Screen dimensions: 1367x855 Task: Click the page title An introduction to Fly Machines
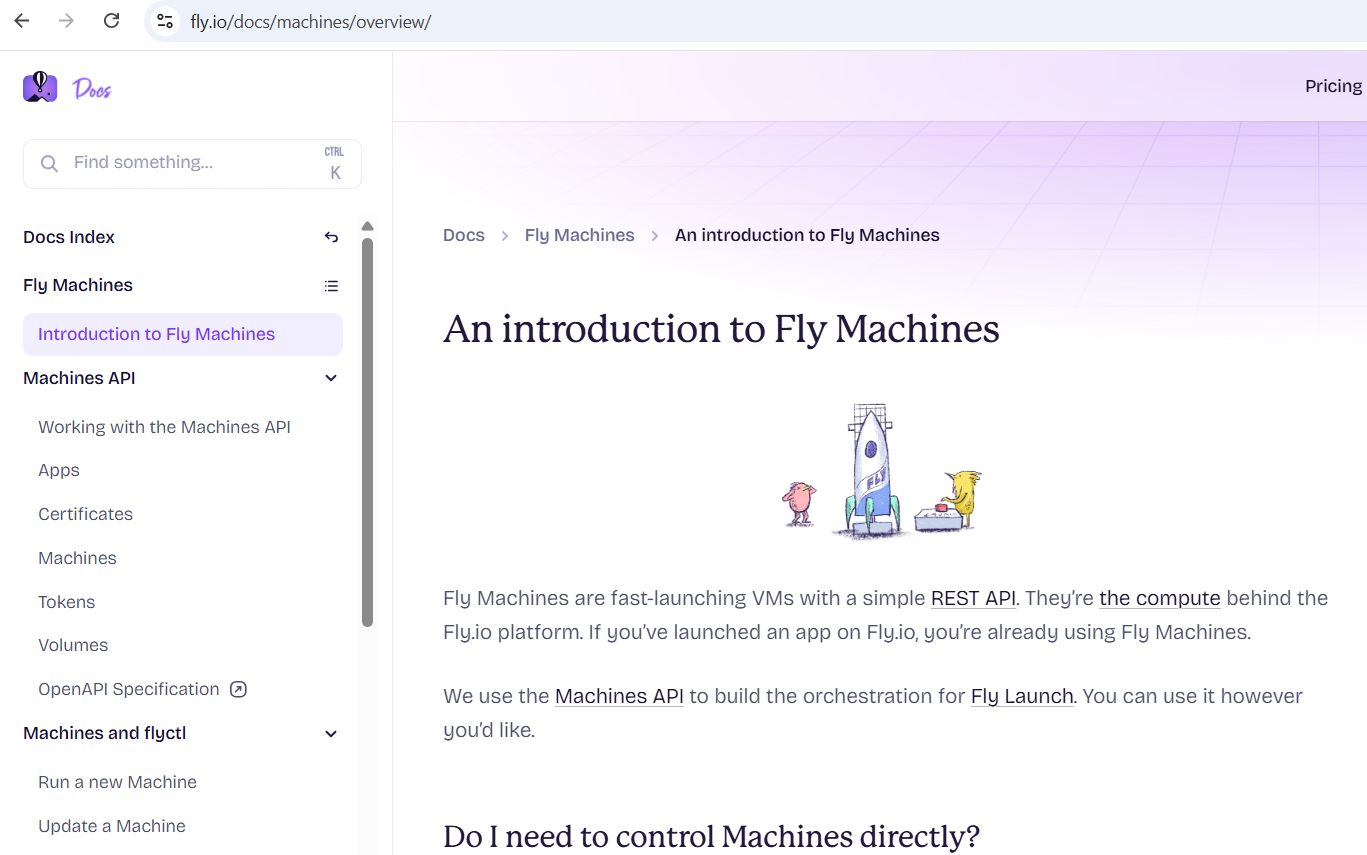[x=721, y=329]
